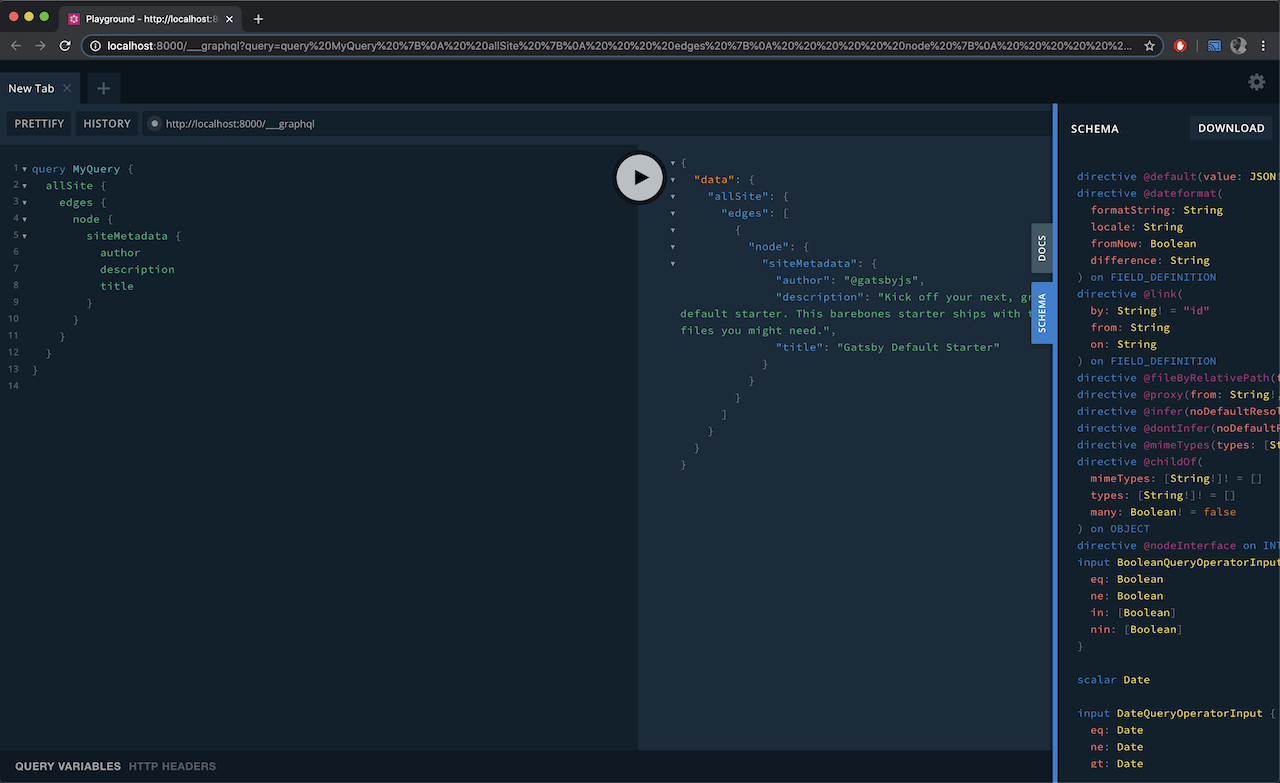Reload the current page
This screenshot has width=1280, height=783.
tap(65, 45)
